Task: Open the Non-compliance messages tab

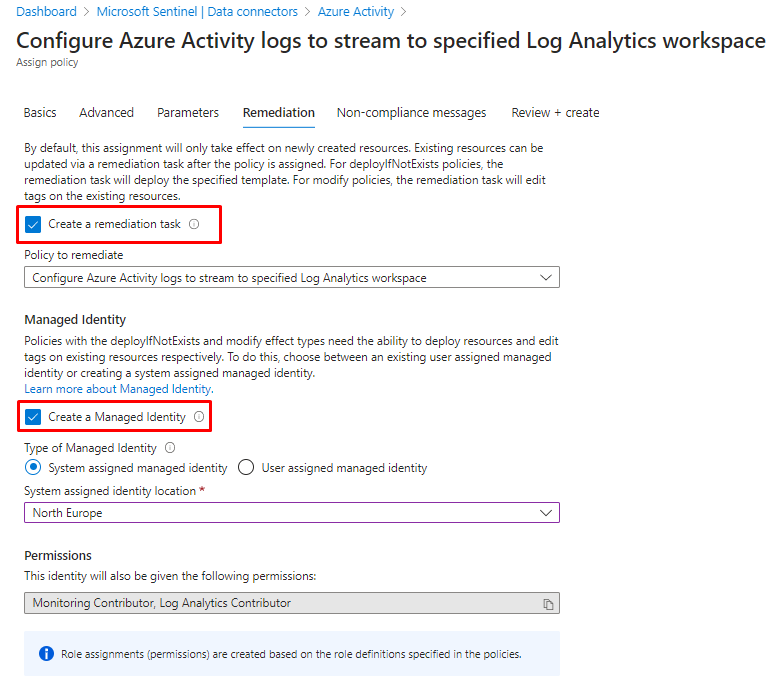Action: pos(411,113)
